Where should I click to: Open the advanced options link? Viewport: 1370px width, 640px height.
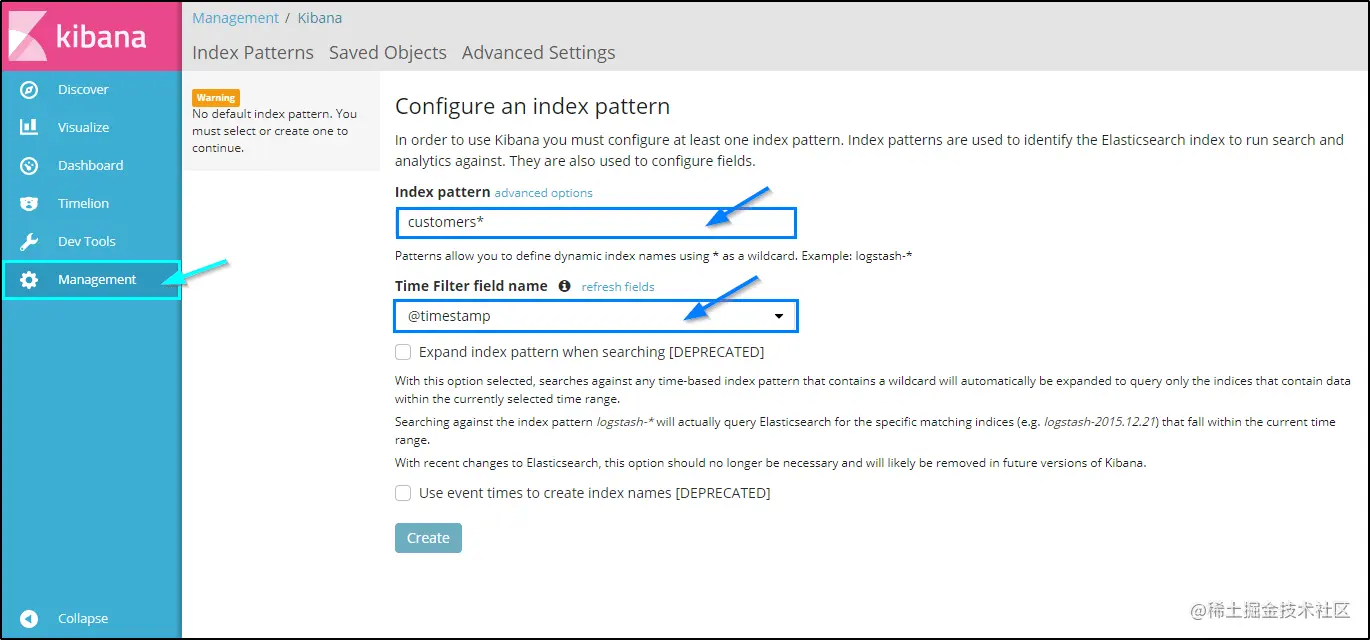tap(544, 193)
